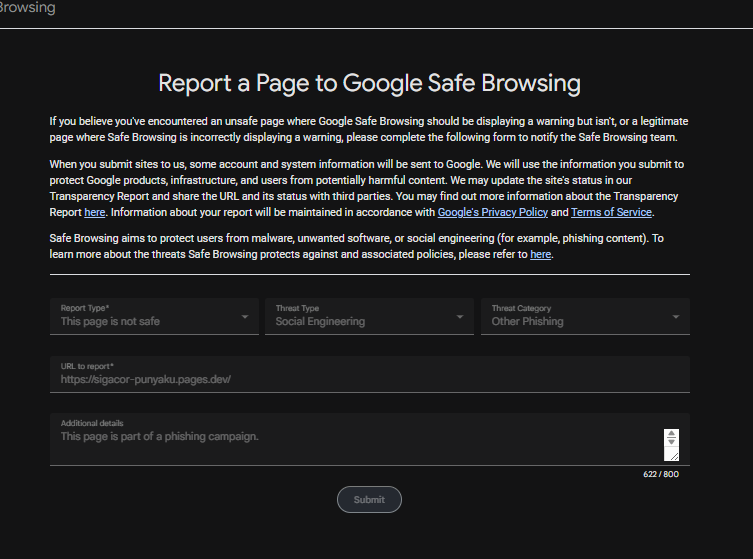Focus the URL to report field
The width and height of the screenshot is (753, 559).
click(370, 375)
